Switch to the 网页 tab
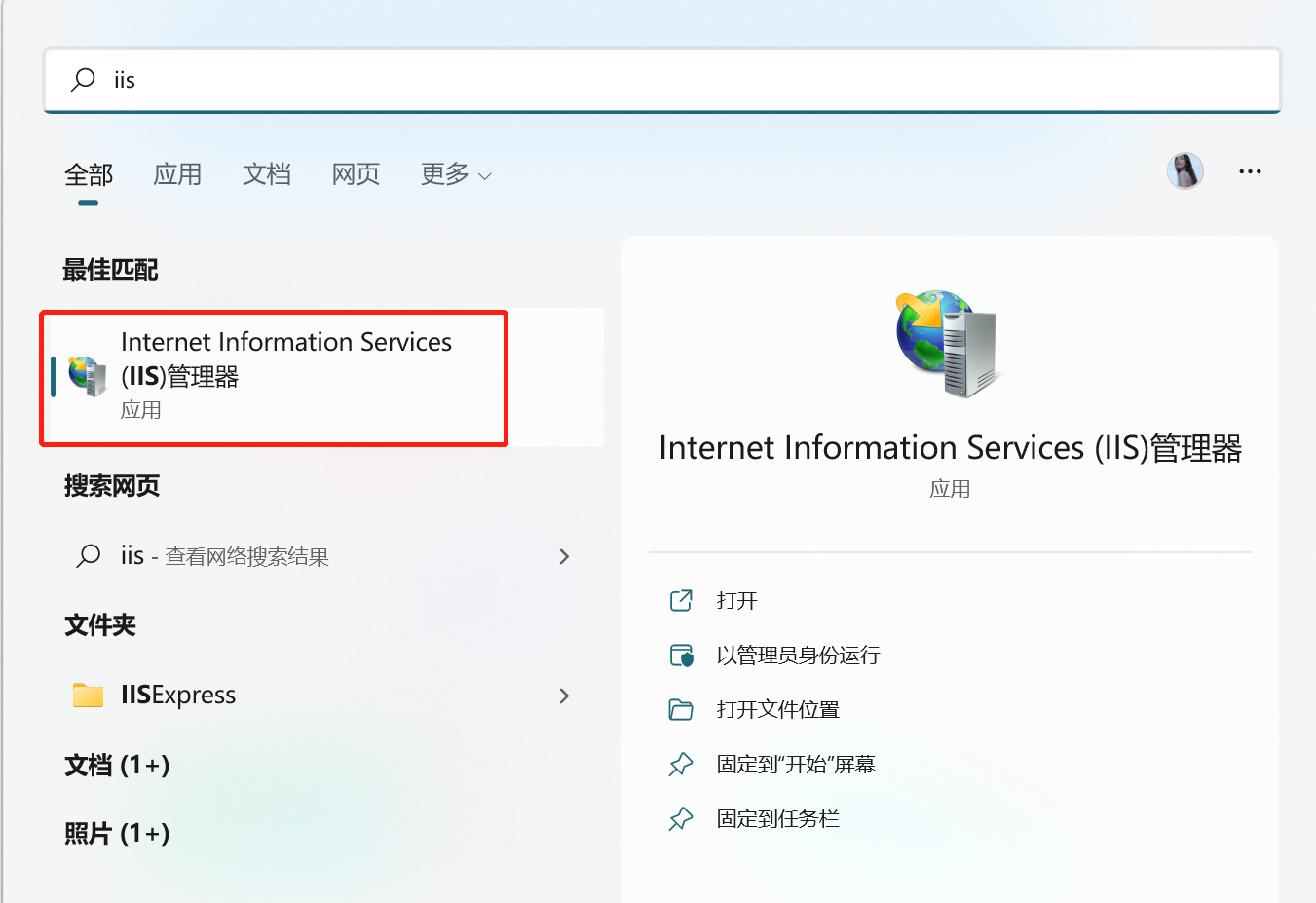 [356, 174]
